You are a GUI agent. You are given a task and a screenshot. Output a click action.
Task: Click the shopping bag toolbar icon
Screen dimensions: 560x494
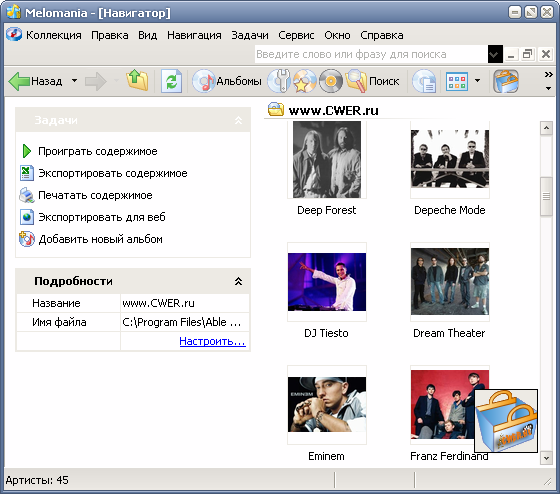[x=506, y=81]
